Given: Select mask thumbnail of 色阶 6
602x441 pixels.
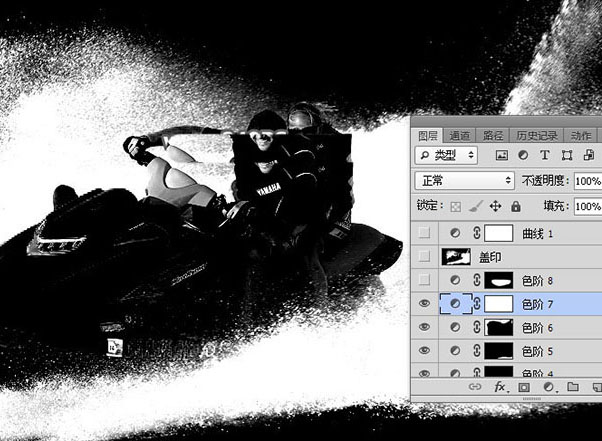Looking at the screenshot, I should [x=499, y=327].
